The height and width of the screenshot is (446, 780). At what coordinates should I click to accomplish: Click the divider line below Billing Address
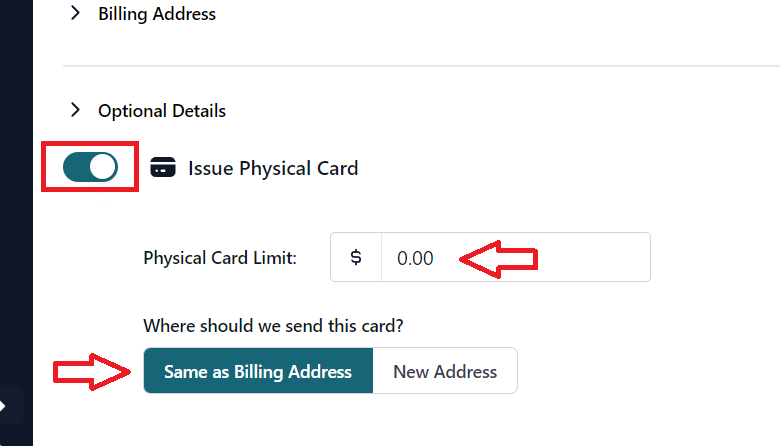point(420,66)
